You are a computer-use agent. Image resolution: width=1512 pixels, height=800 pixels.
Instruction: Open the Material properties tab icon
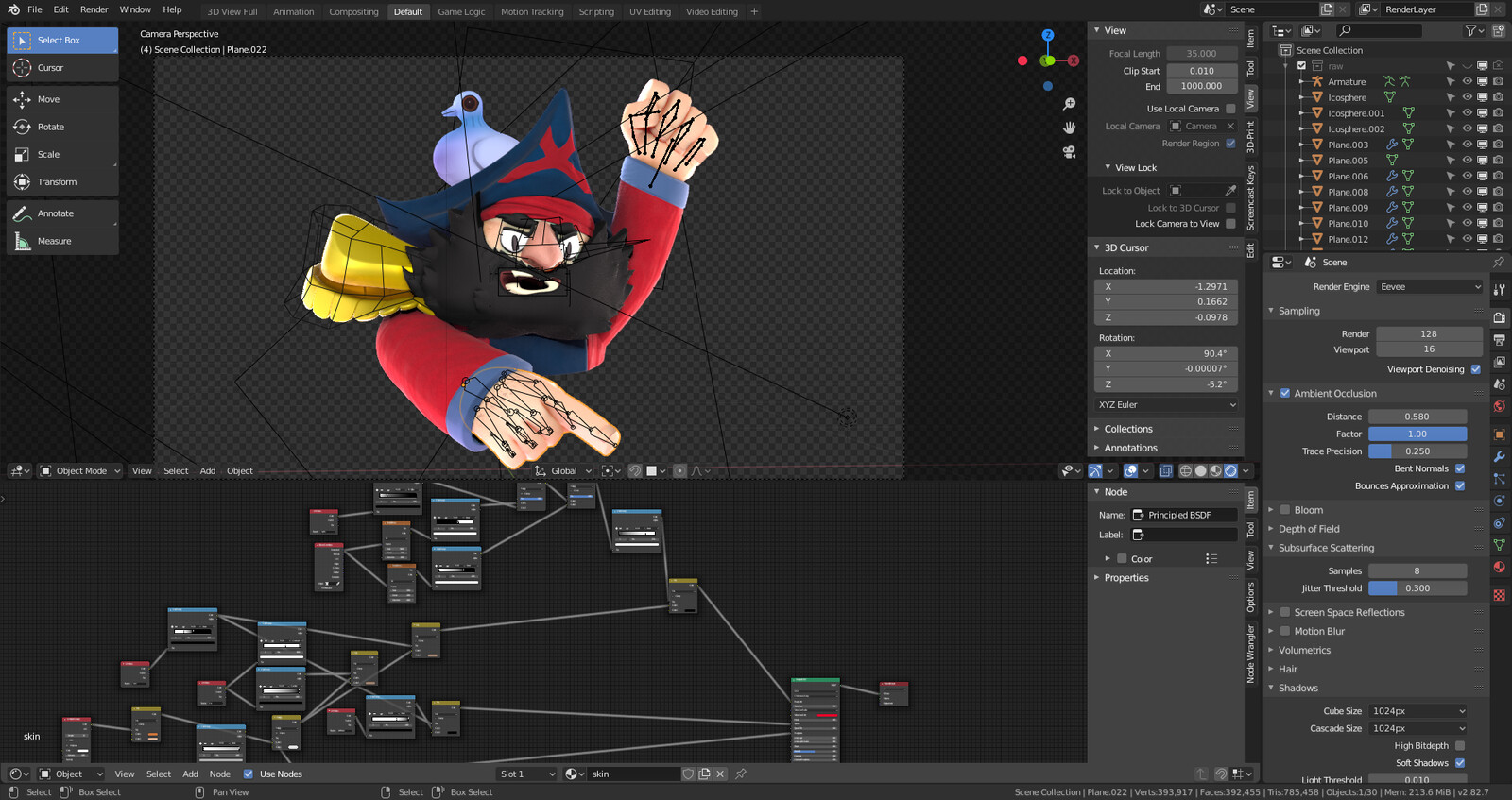tap(1500, 567)
